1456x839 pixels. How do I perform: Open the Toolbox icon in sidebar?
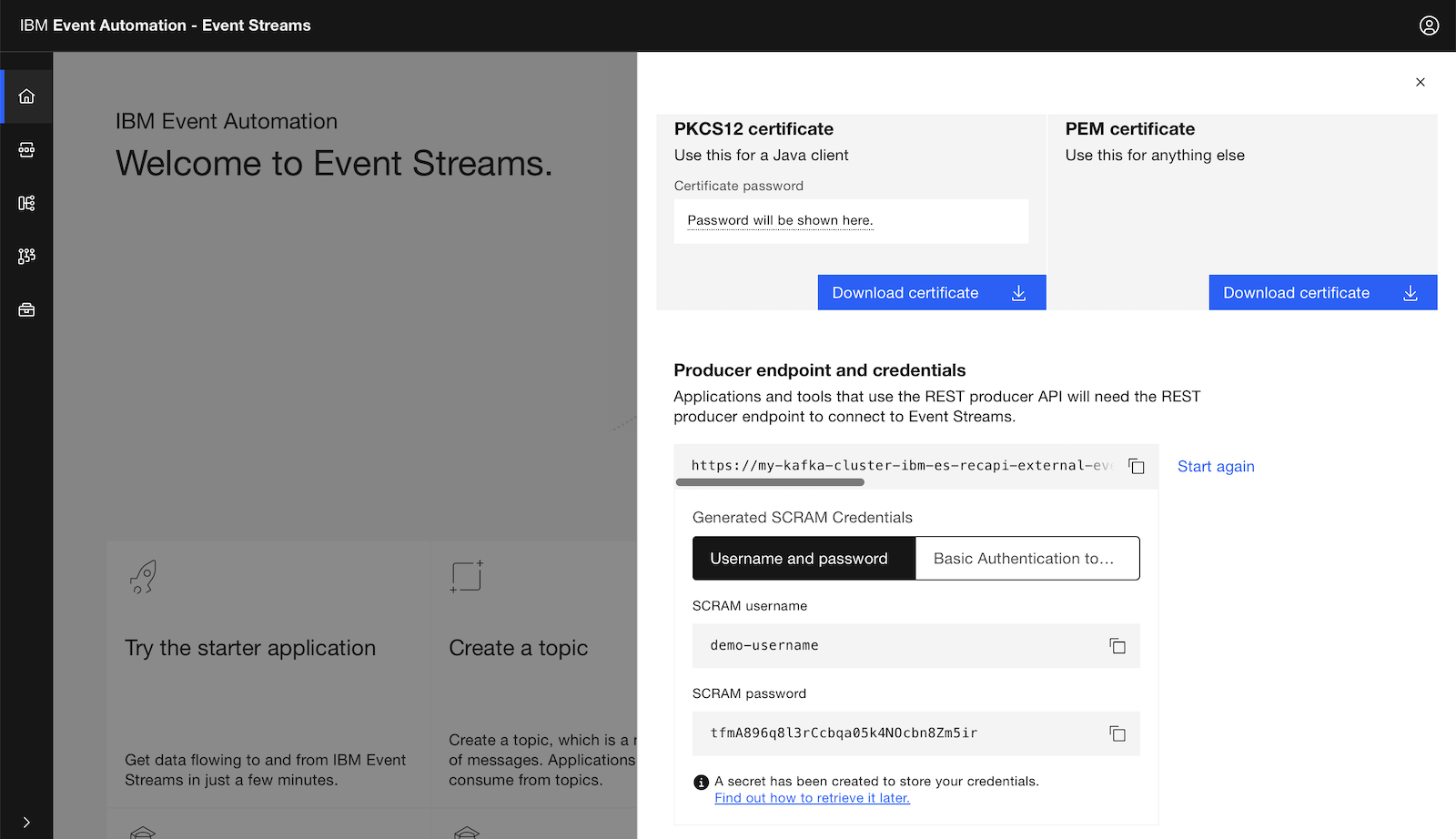pyautogui.click(x=26, y=310)
